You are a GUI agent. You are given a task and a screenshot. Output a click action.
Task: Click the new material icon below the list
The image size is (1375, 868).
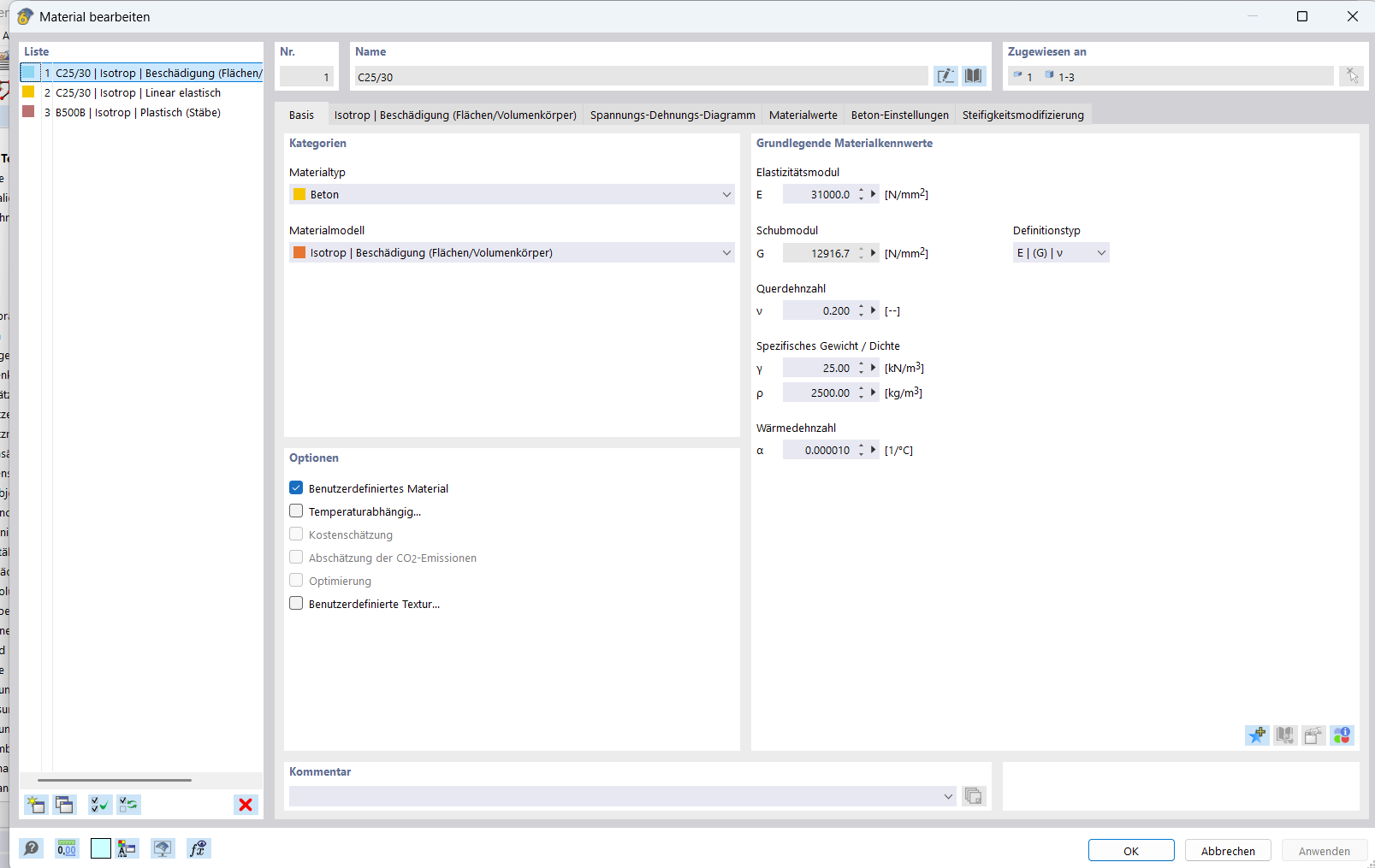(x=36, y=805)
